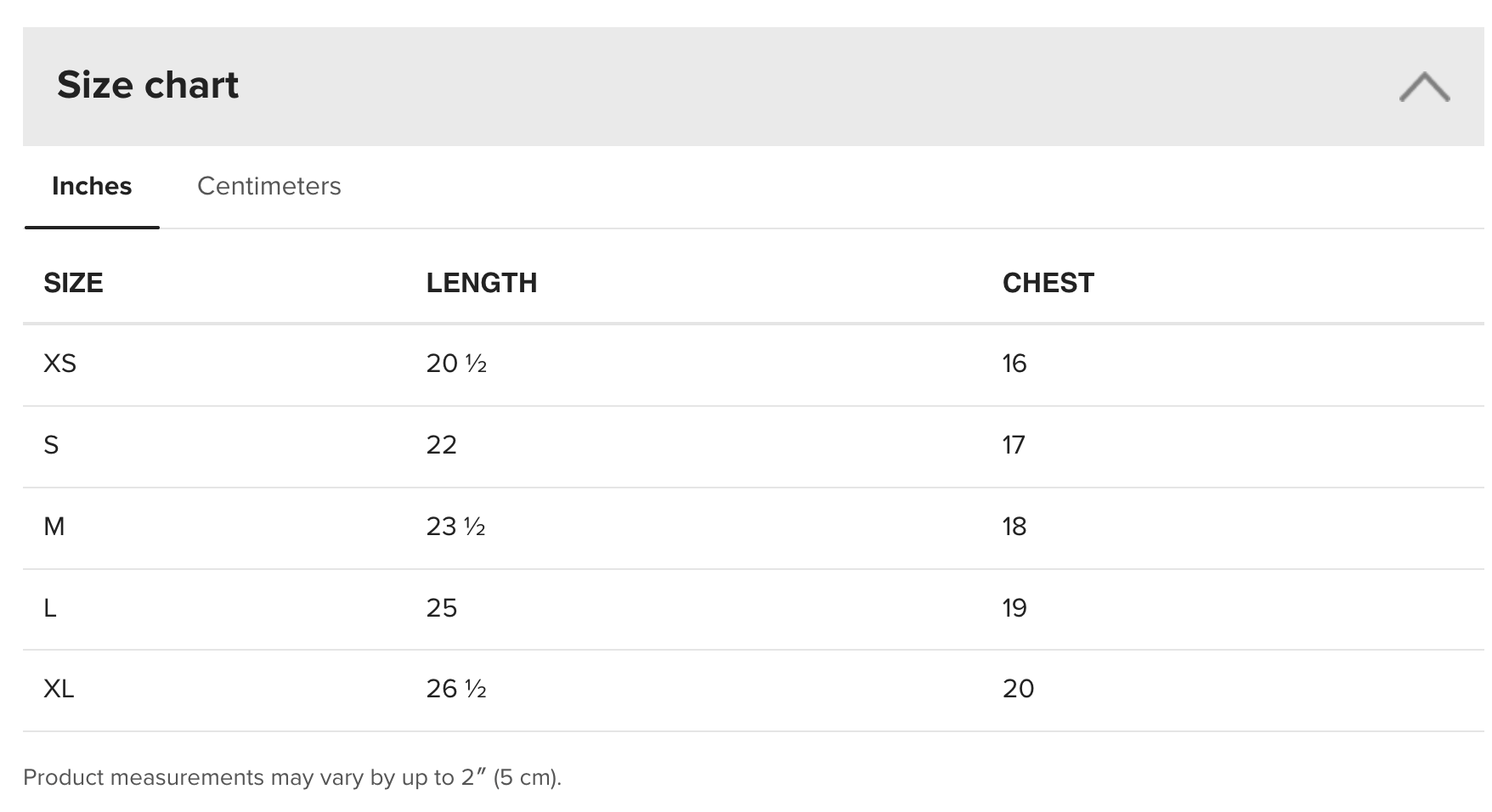Viewport: 1492px width, 812px height.
Task: Collapse the Size chart chevron arrow
Action: 1424,87
